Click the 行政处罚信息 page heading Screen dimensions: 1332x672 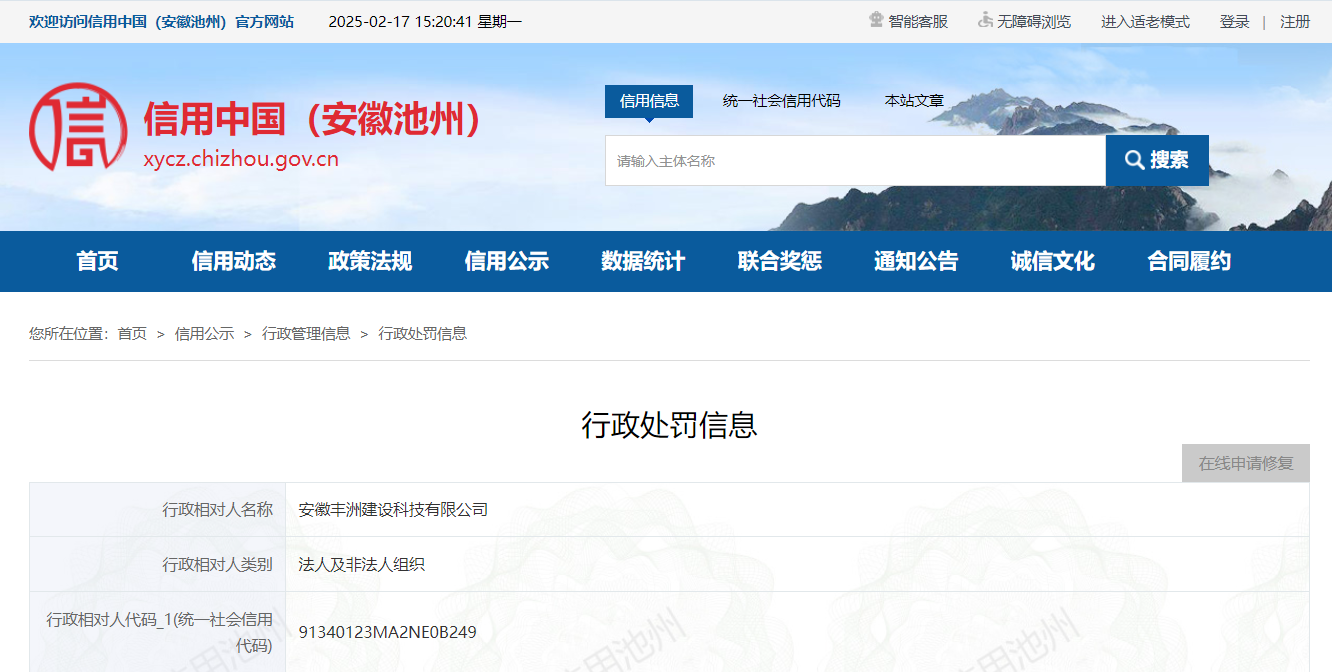(x=669, y=424)
